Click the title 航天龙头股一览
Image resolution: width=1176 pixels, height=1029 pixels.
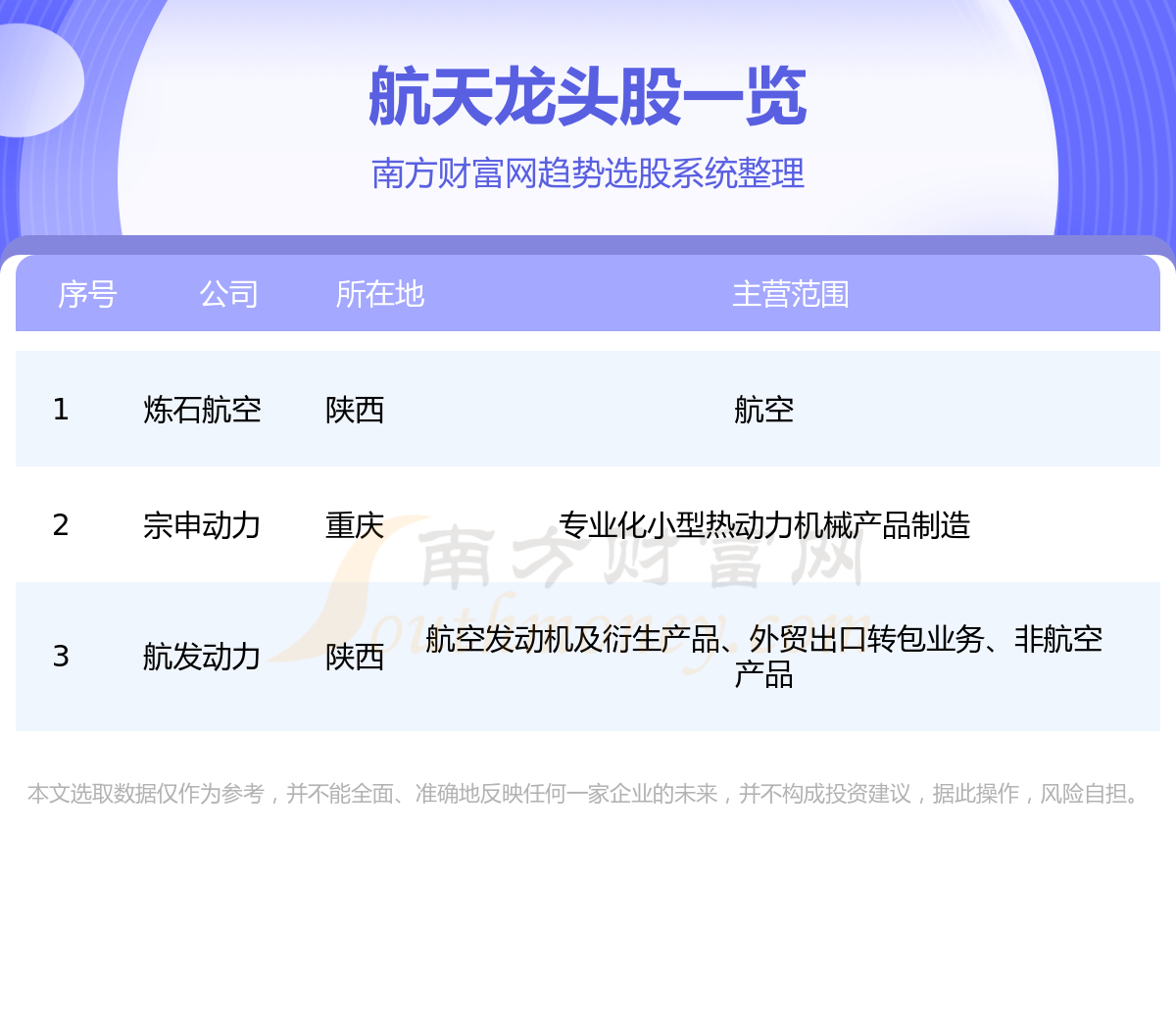pyautogui.click(x=588, y=97)
